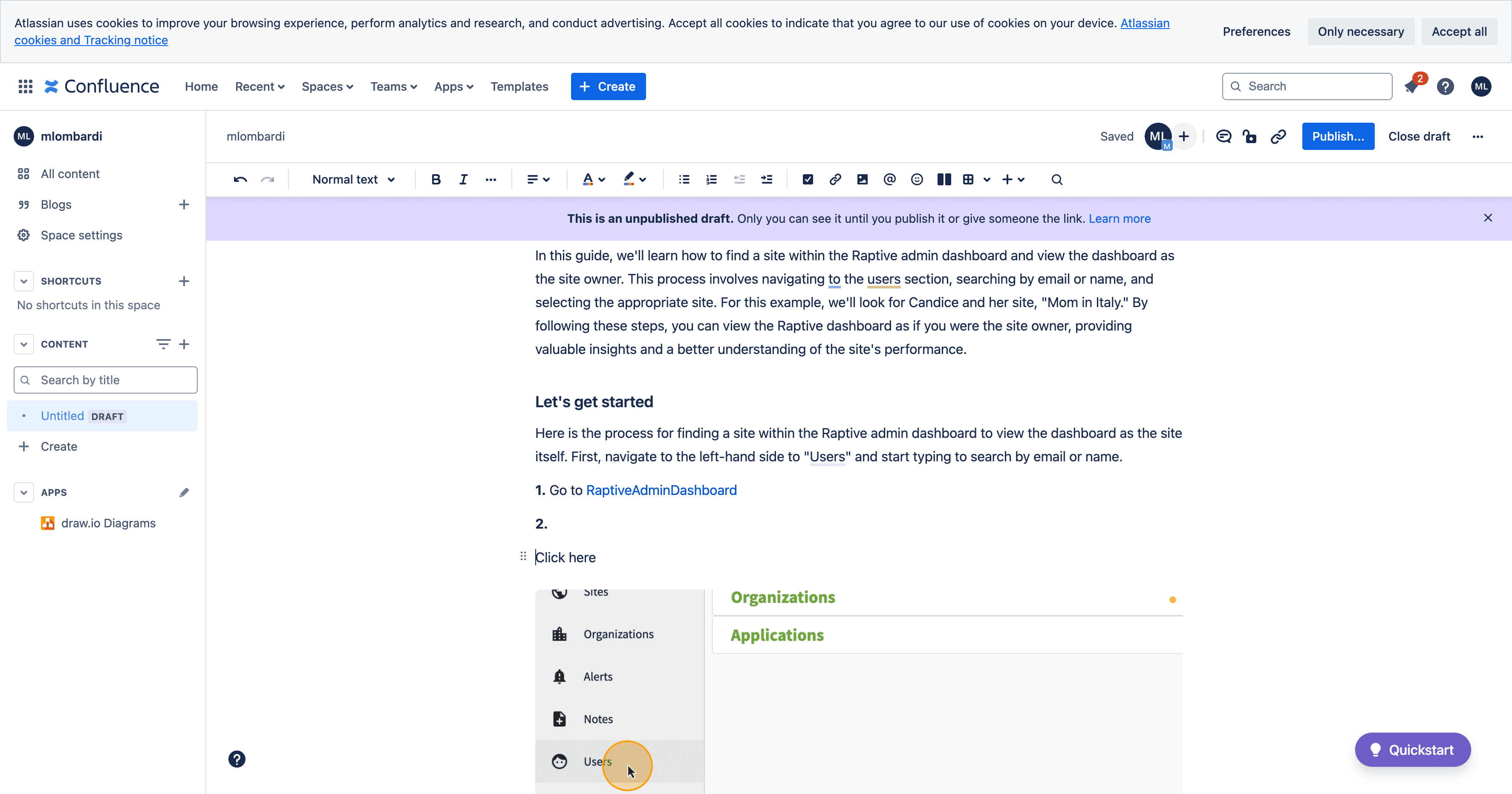1512x794 pixels.
Task: Open the Spaces menu
Action: coord(327,86)
